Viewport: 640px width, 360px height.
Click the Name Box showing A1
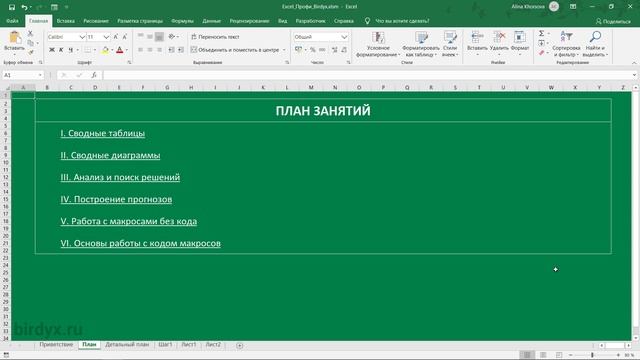tap(22, 75)
